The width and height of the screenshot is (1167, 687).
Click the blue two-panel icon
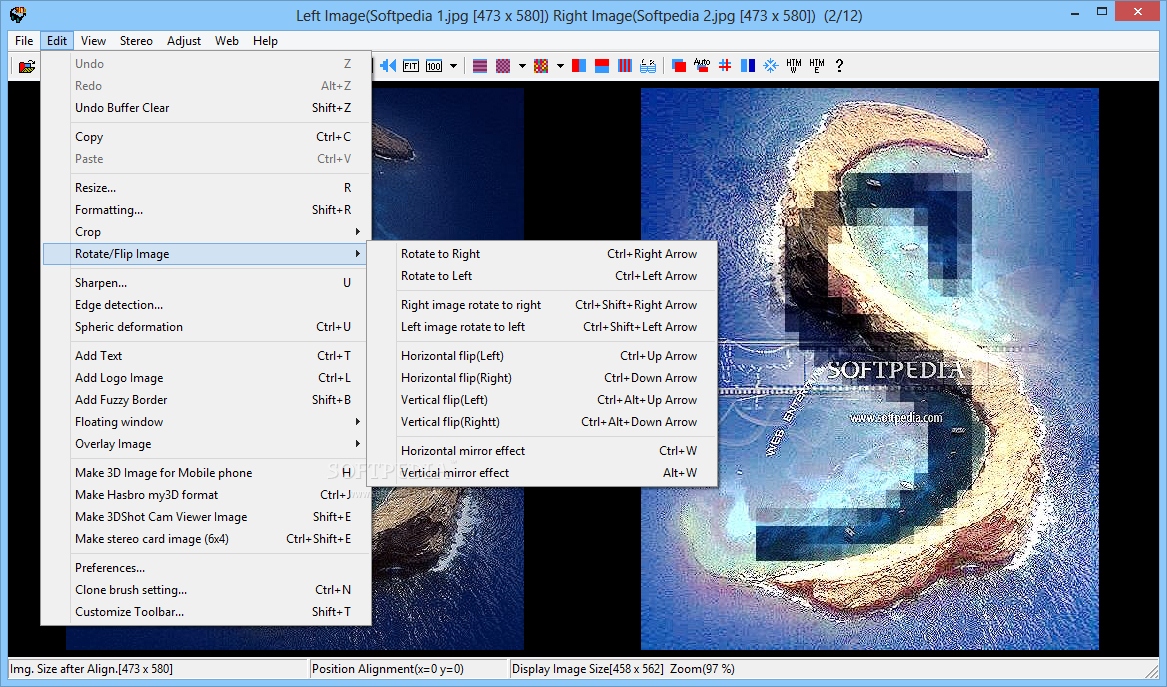pos(748,65)
